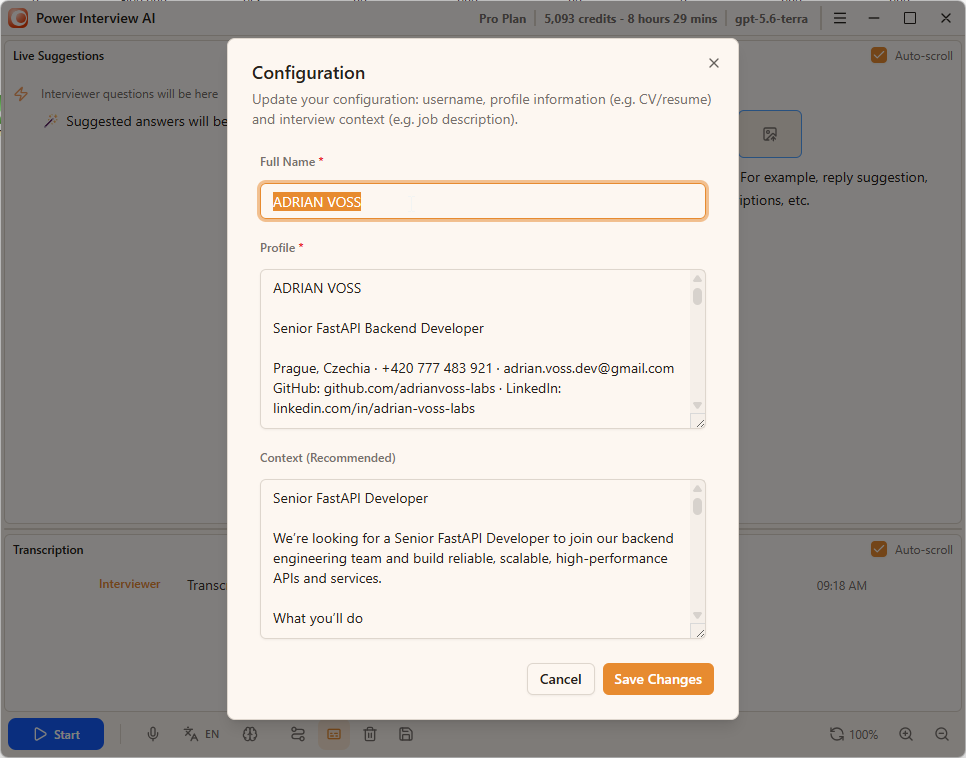Click the Context scrollbar down arrow
This screenshot has width=966, height=758.
[x=697, y=615]
